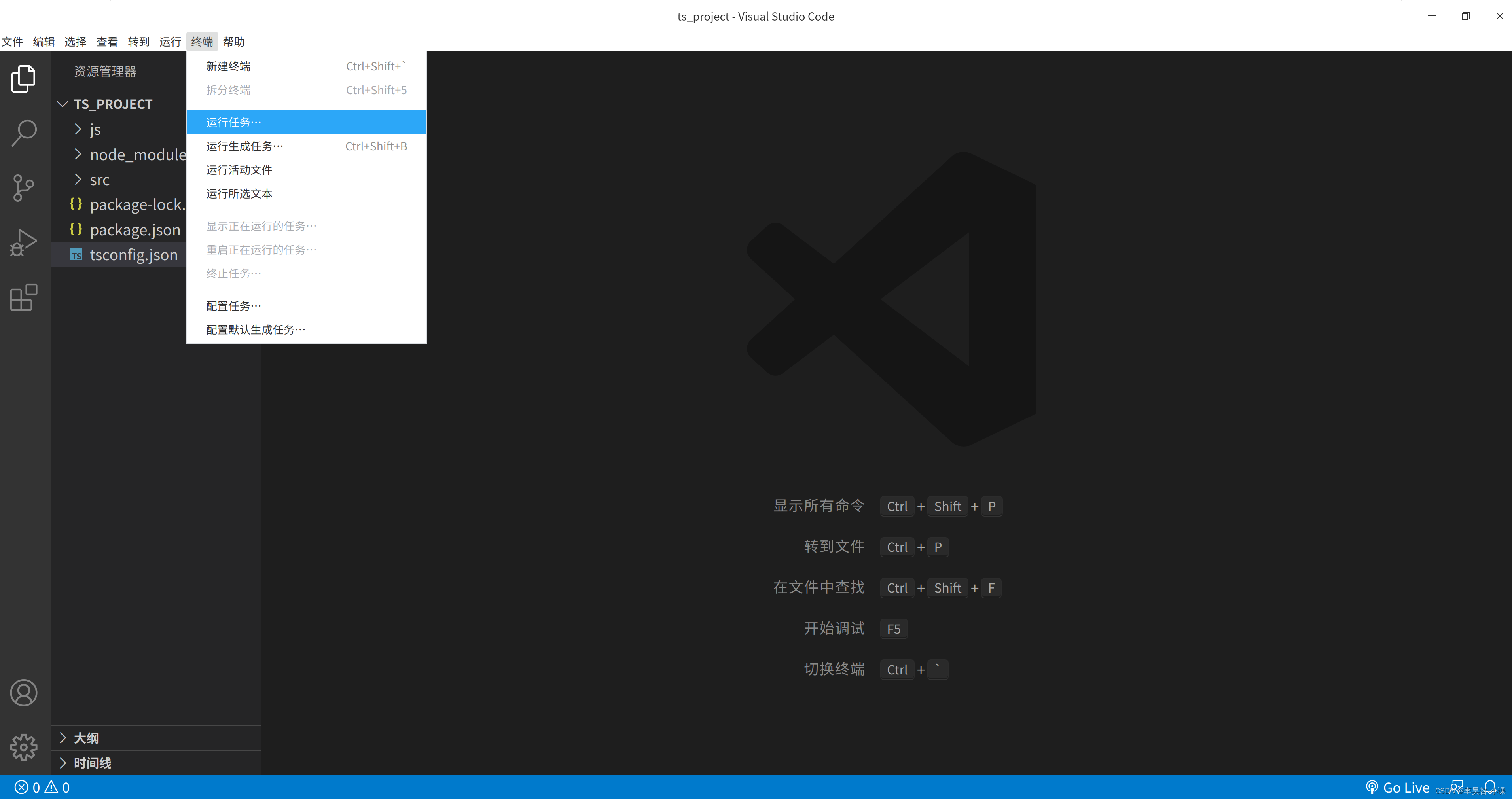Open the Accounts icon in activity bar
Image resolution: width=1512 pixels, height=799 pixels.
pos(23,693)
